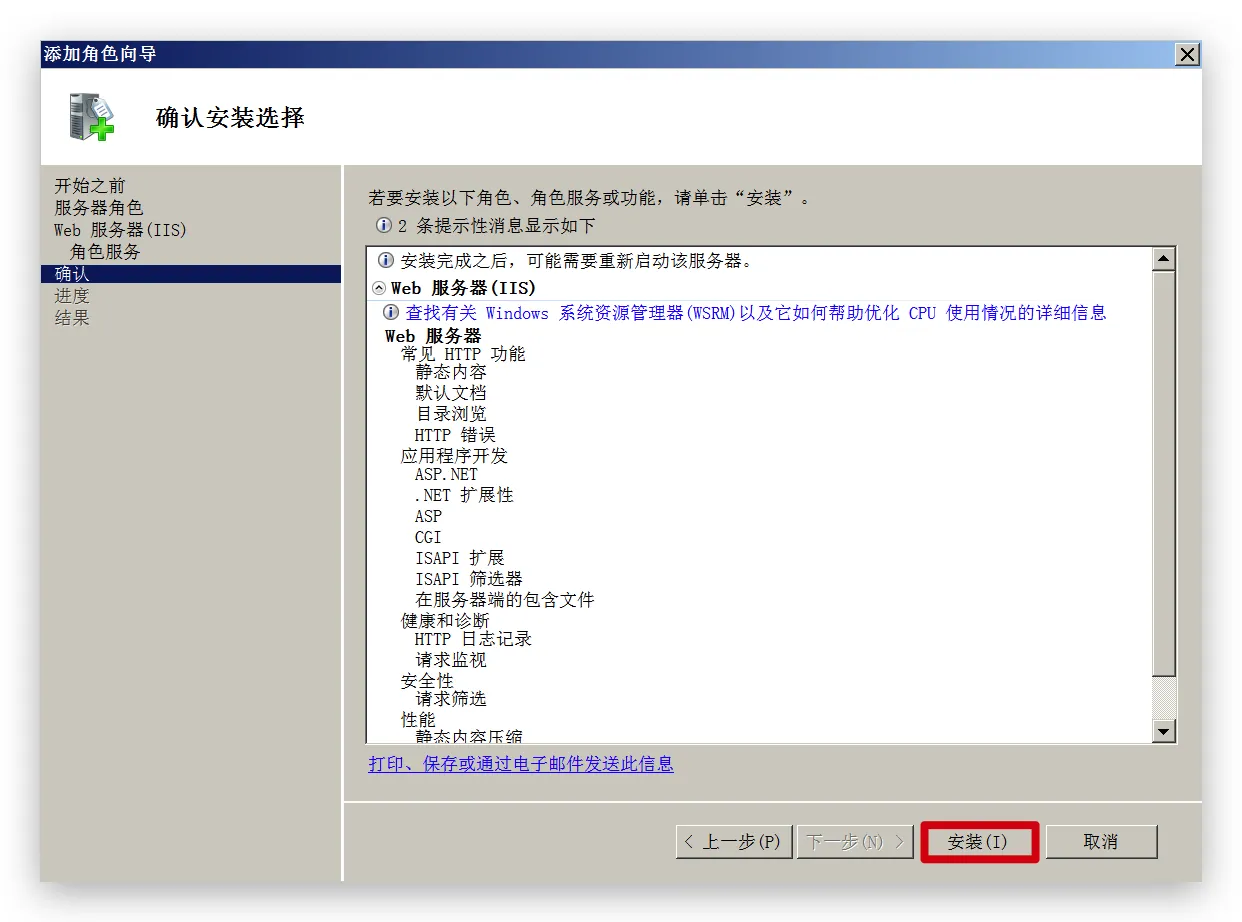Select 开始之前 in the wizard sidebar
This screenshot has height=922, width=1242.
(x=90, y=186)
